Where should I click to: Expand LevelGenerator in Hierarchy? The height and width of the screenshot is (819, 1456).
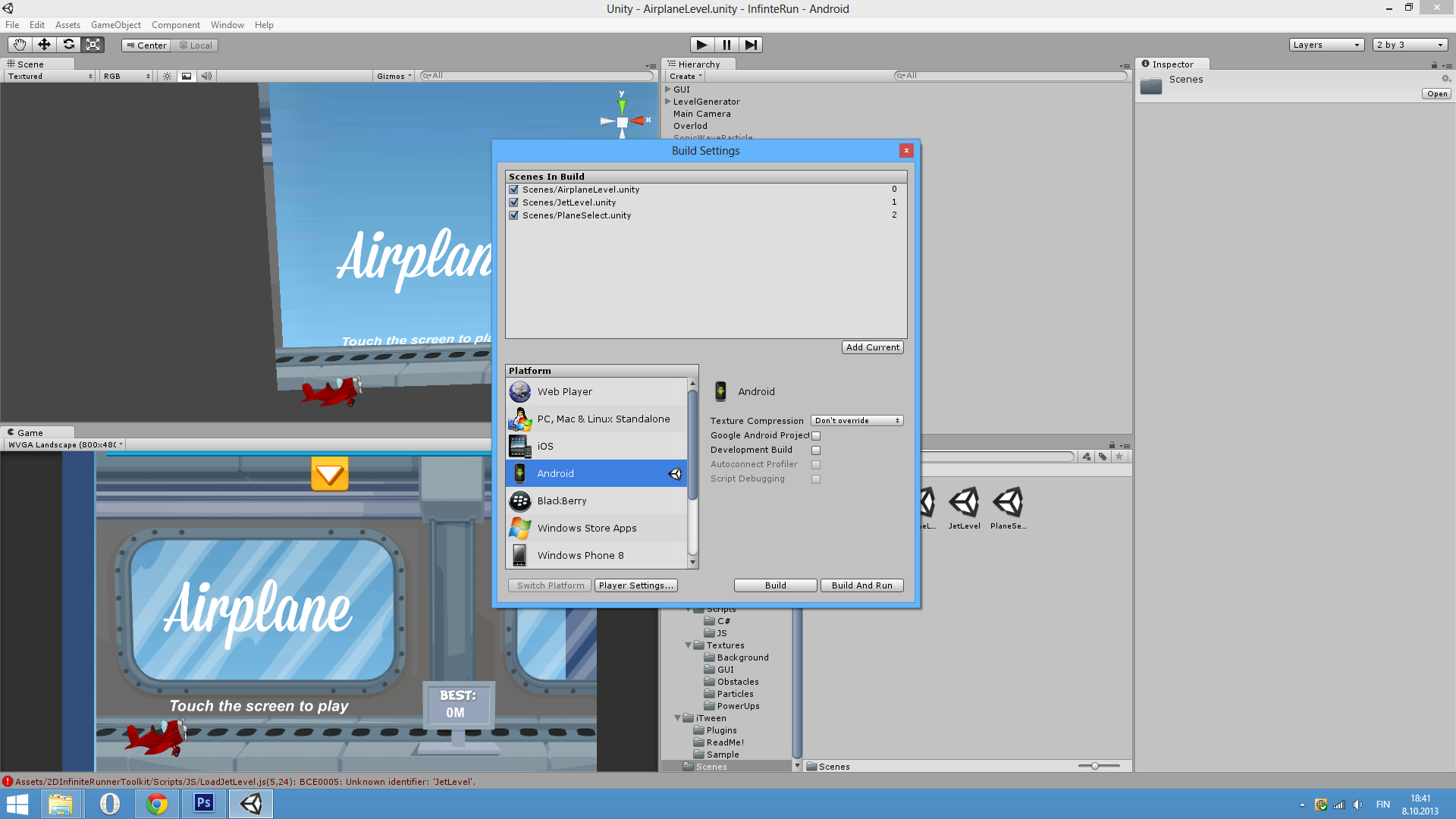point(668,102)
